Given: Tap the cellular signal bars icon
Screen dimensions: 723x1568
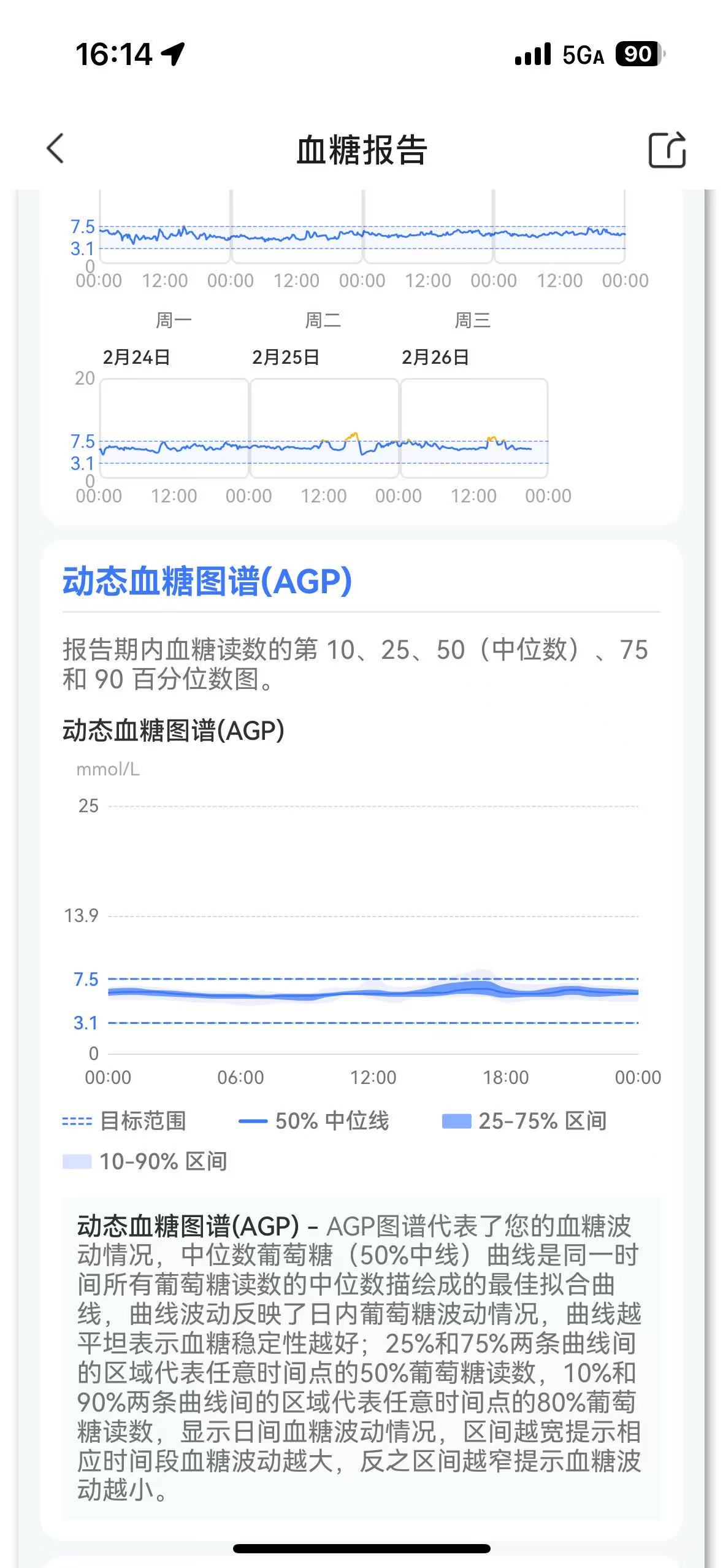Looking at the screenshot, I should pos(532,55).
